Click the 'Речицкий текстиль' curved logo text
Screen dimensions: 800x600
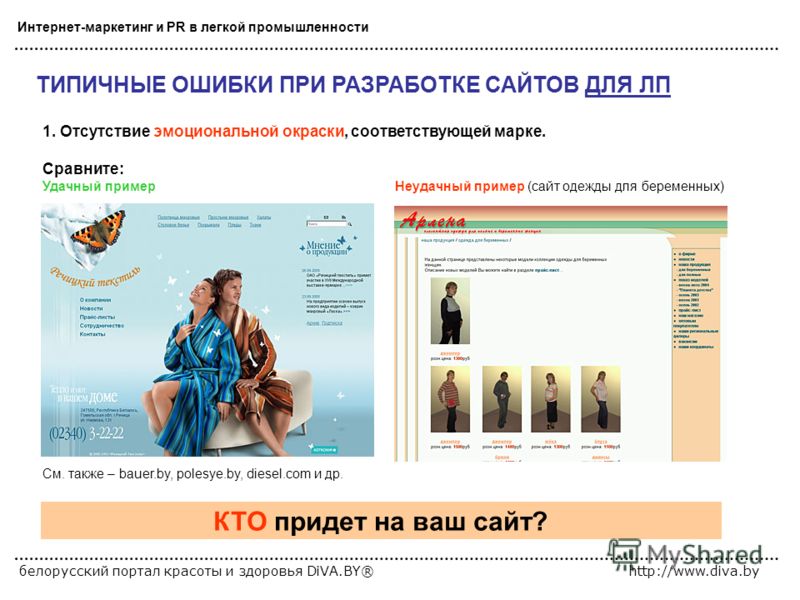tap(95, 279)
